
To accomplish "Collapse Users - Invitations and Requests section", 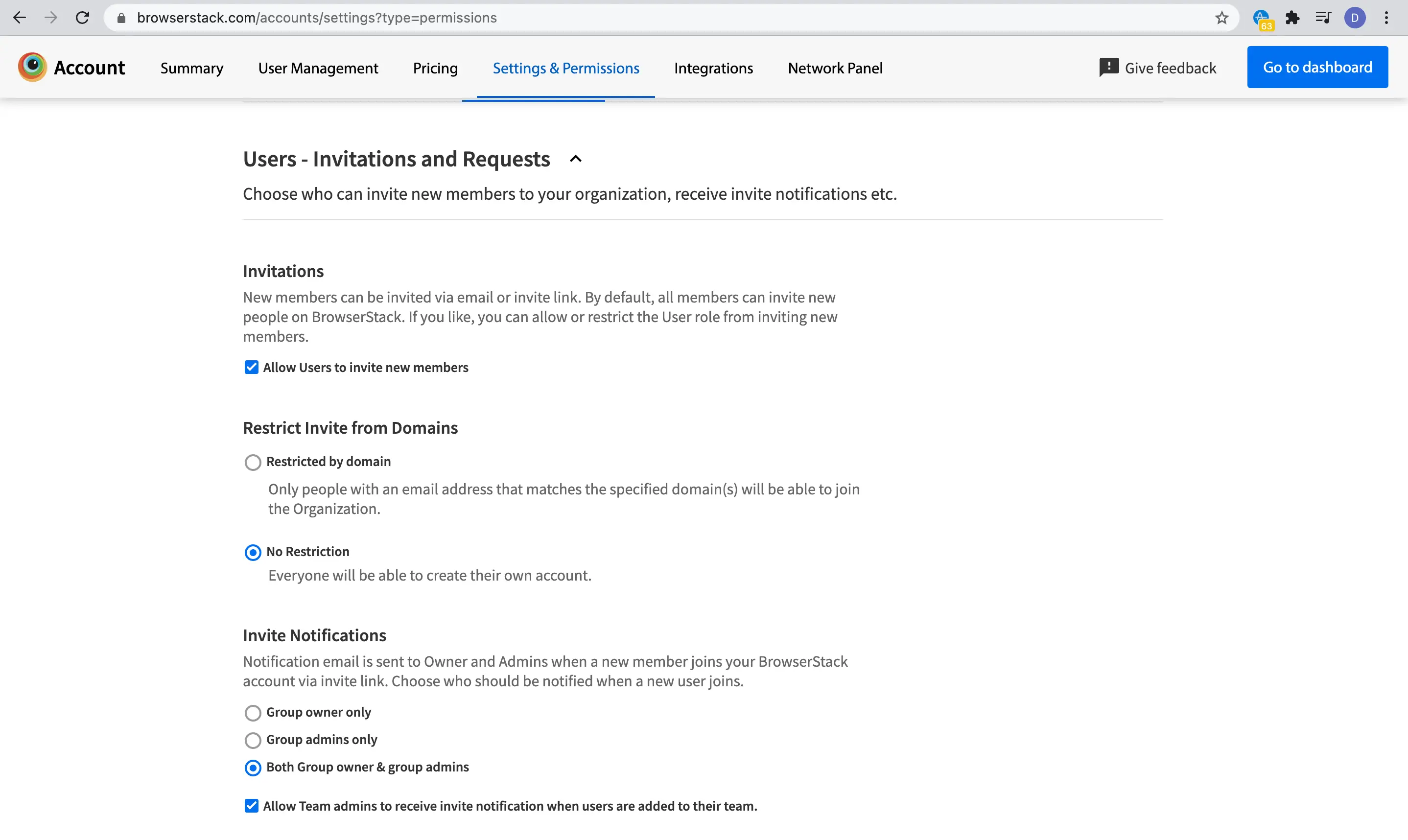I will pos(576,159).
